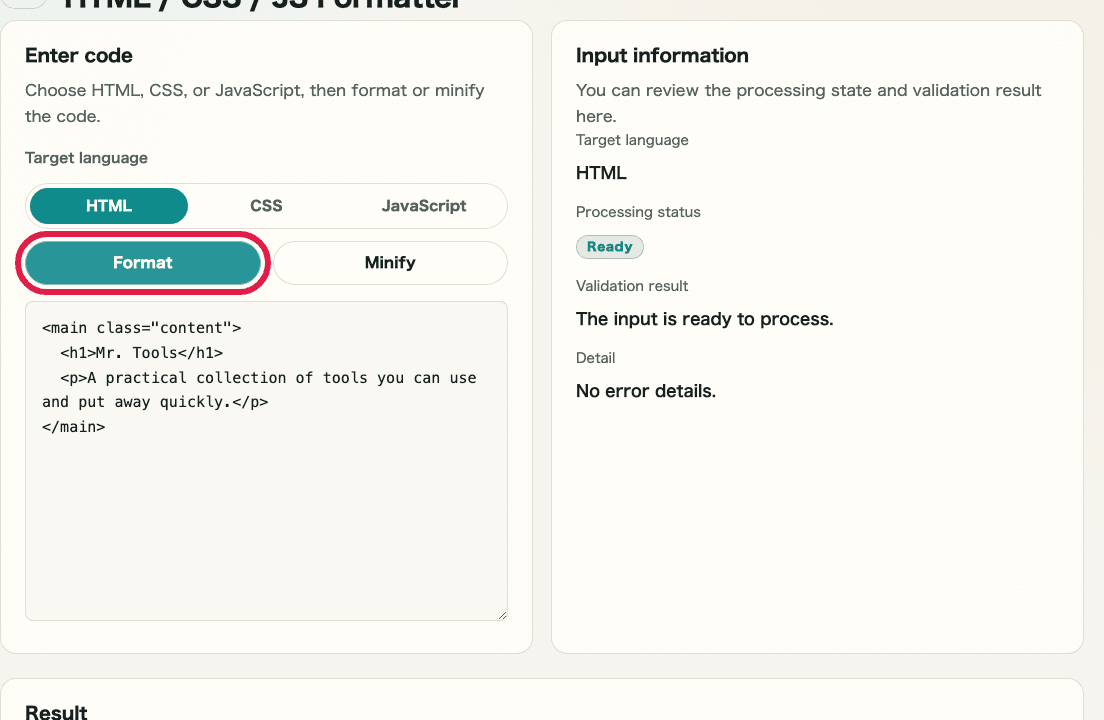The image size is (1104, 720).
Task: Keep HTML as the target language
Action: 108,205
